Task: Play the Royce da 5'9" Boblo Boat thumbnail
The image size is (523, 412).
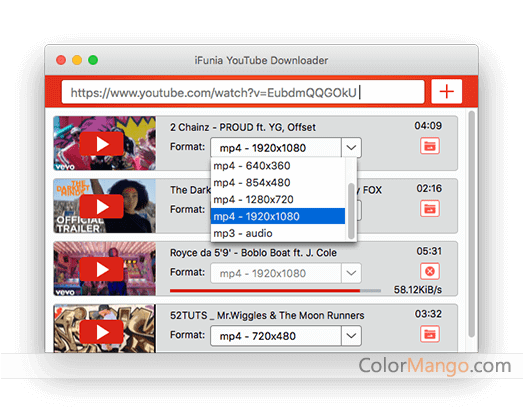Action: point(101,270)
